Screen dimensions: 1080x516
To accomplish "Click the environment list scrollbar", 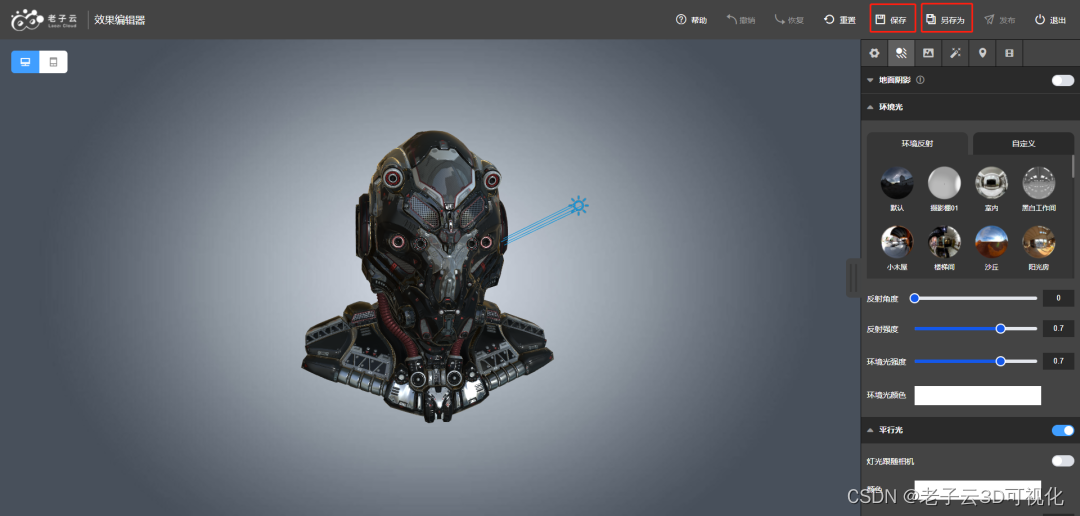I will [1072, 167].
